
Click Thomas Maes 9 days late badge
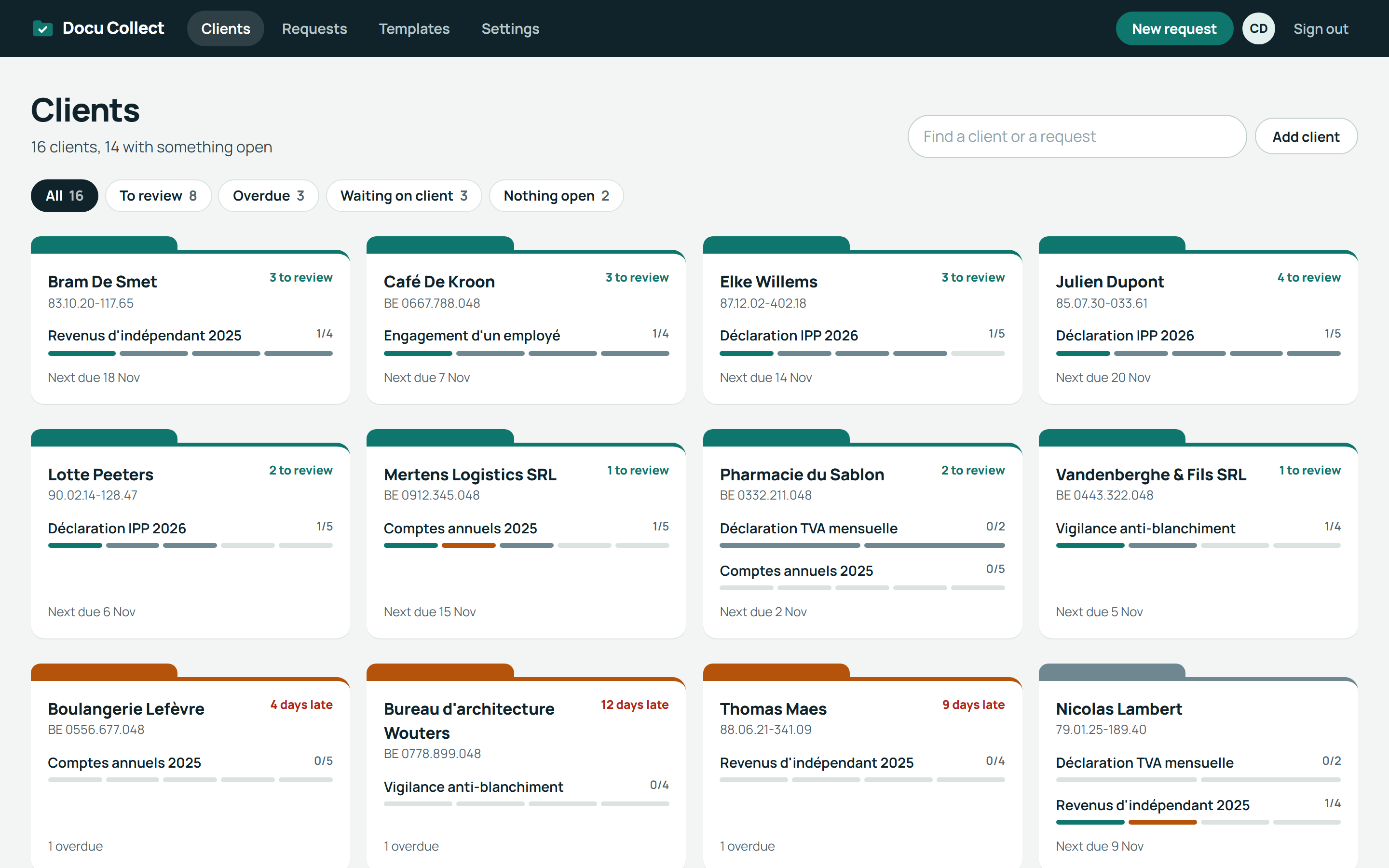pyautogui.click(x=973, y=705)
